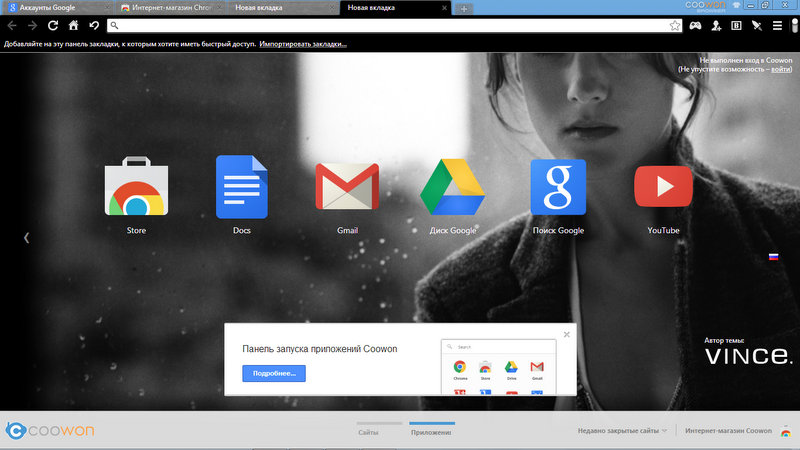
Task: Open the gamepad toolbar icon
Action: [695, 26]
